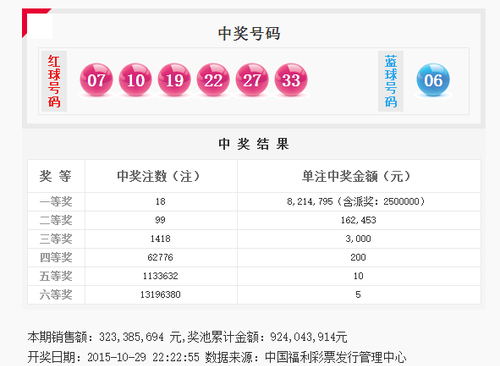This screenshot has height=366, width=500.
Task: Select the 一等奖 row label
Action: (x=56, y=201)
